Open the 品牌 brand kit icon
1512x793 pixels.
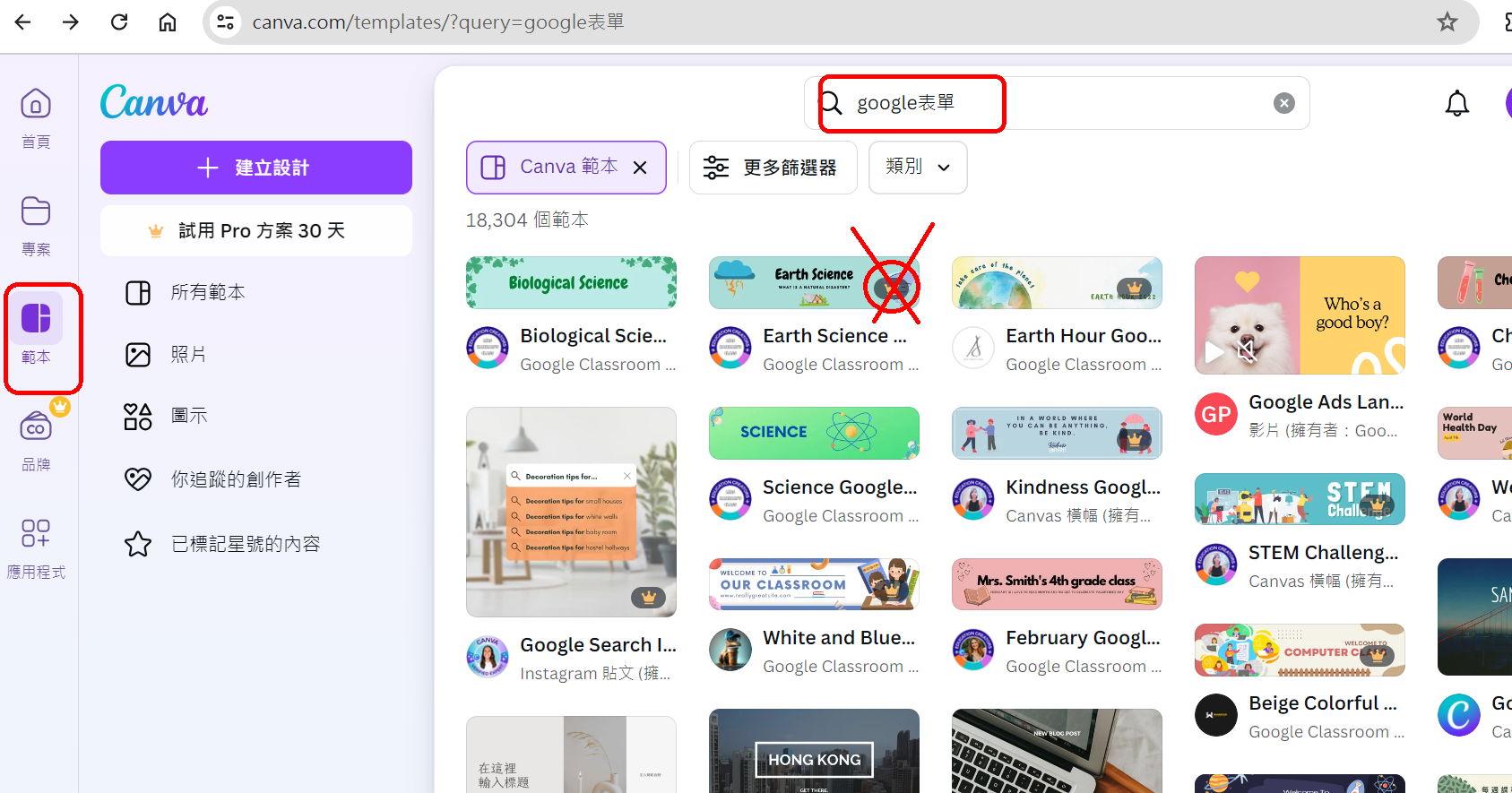tap(36, 427)
